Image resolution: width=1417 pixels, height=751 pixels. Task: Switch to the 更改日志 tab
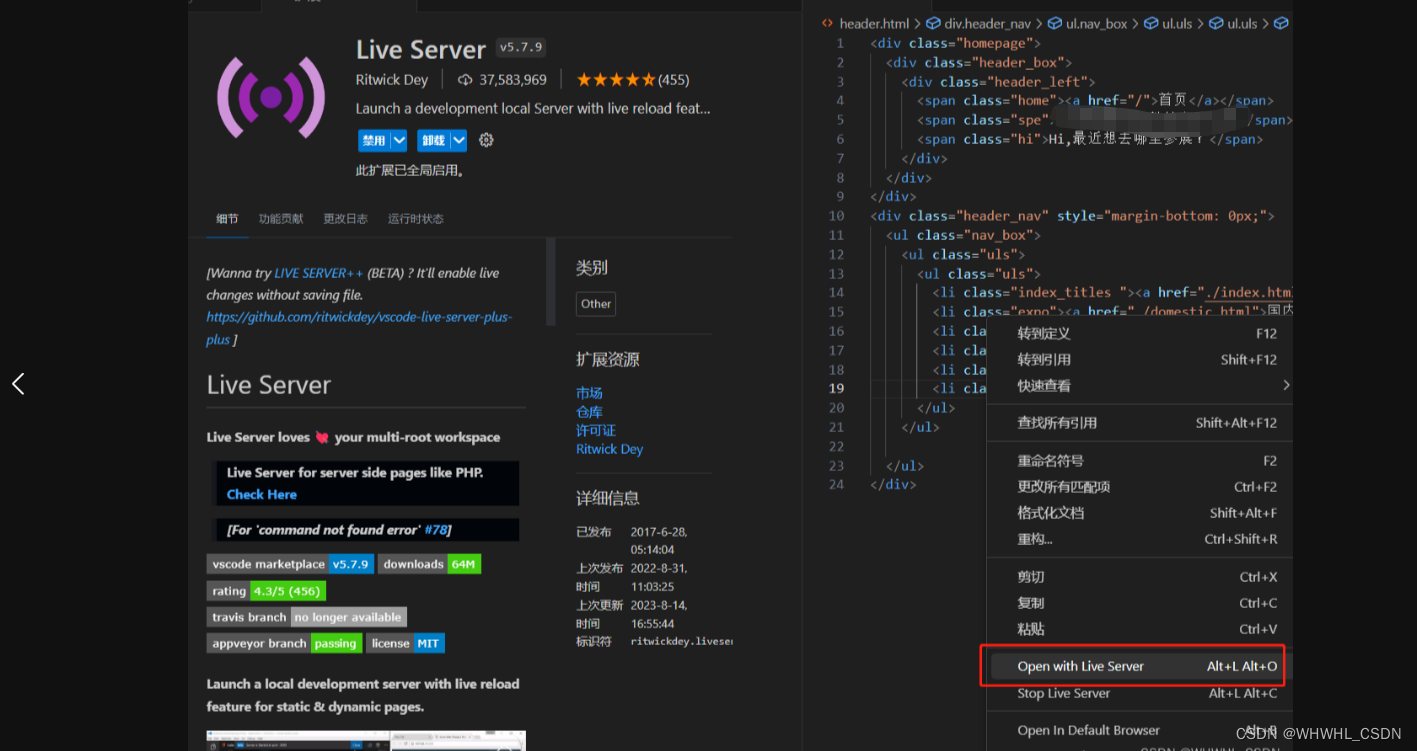point(345,218)
